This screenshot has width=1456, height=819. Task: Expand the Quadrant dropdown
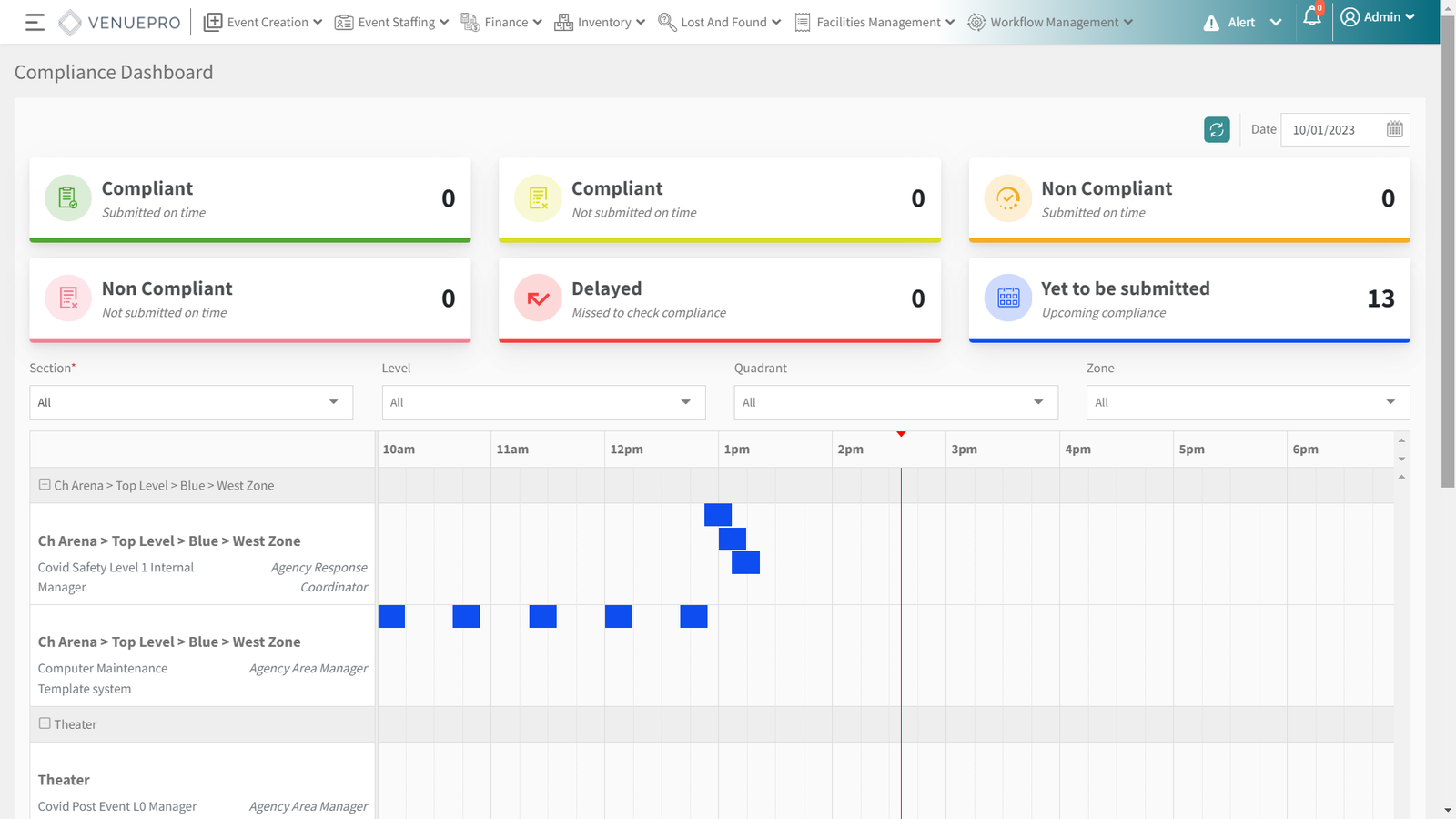(x=895, y=402)
